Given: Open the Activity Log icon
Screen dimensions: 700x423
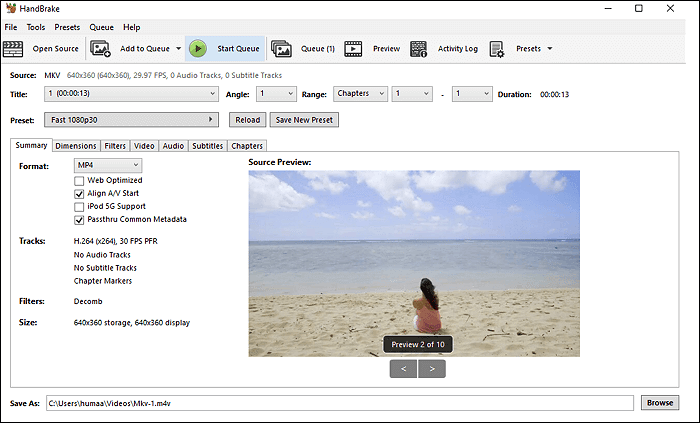Looking at the screenshot, I should pos(419,48).
